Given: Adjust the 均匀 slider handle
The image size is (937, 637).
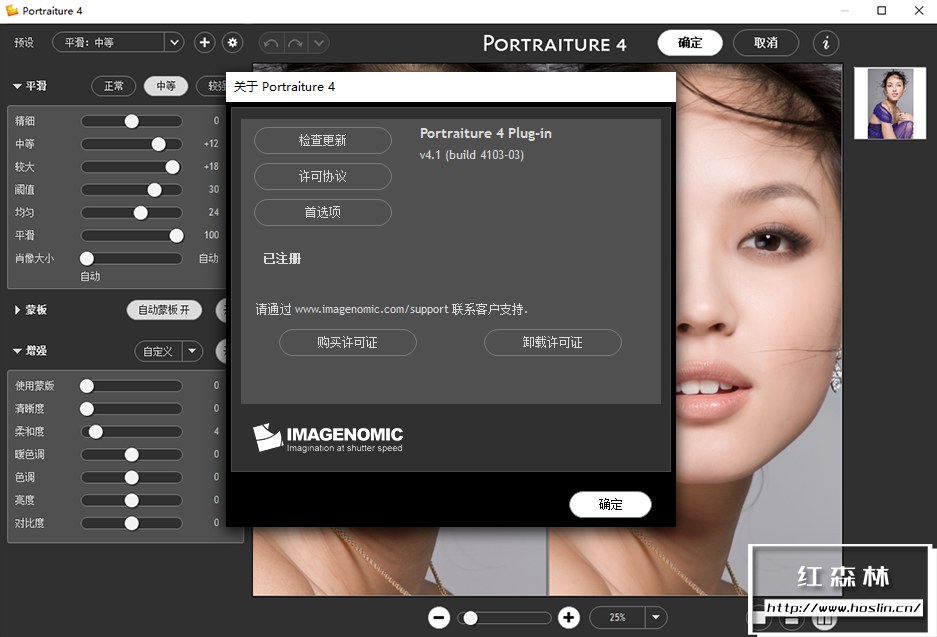Looking at the screenshot, I should coord(140,213).
